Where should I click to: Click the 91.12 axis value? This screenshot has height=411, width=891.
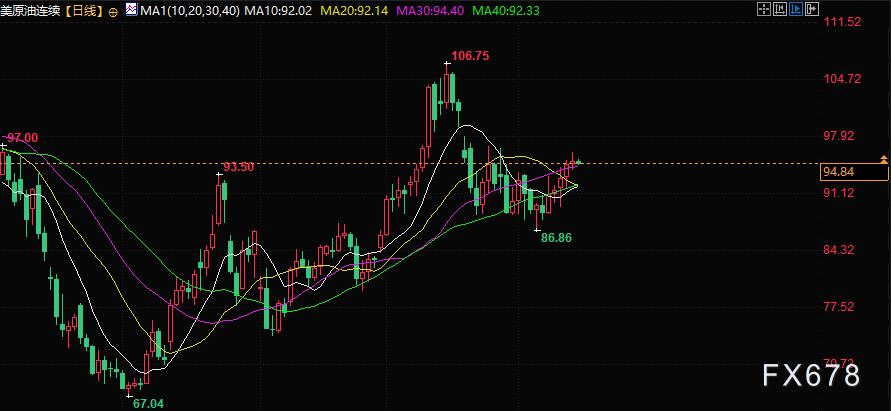click(x=839, y=193)
